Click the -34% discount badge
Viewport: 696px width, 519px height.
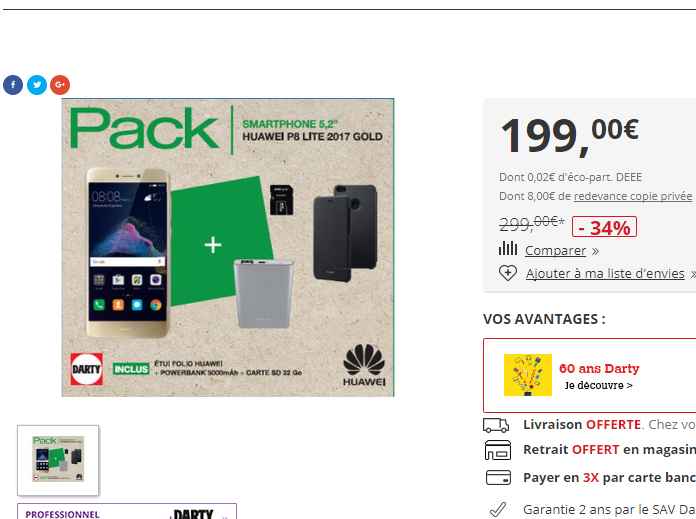pyautogui.click(x=604, y=227)
